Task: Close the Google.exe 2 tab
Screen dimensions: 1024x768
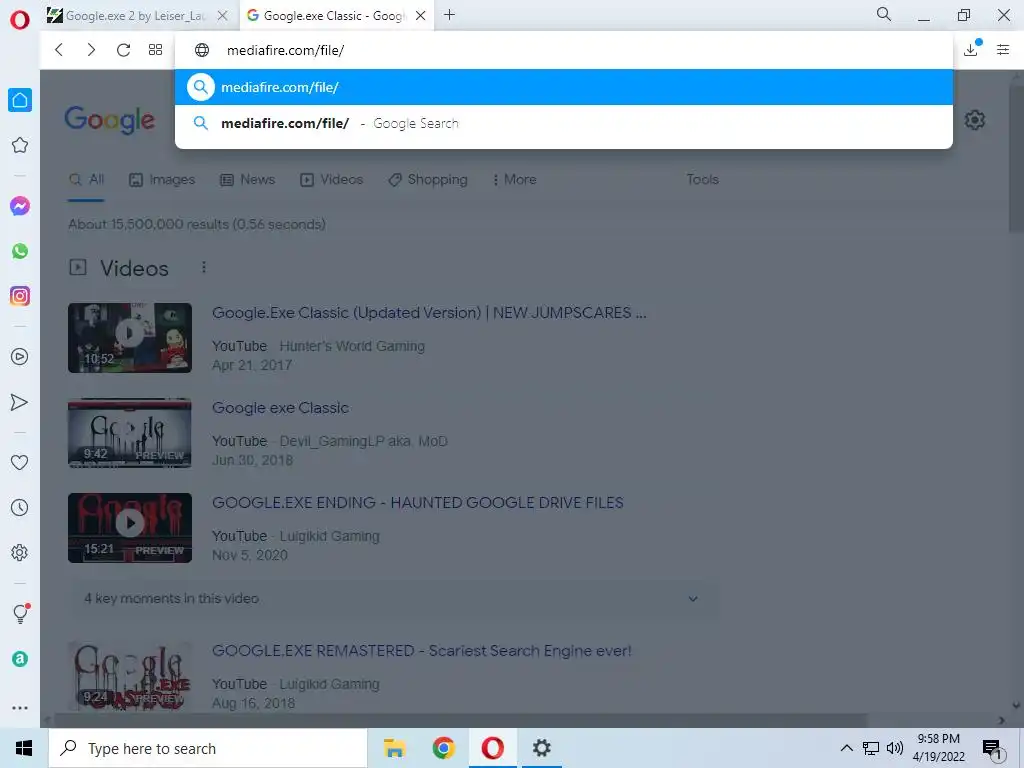Action: (223, 16)
